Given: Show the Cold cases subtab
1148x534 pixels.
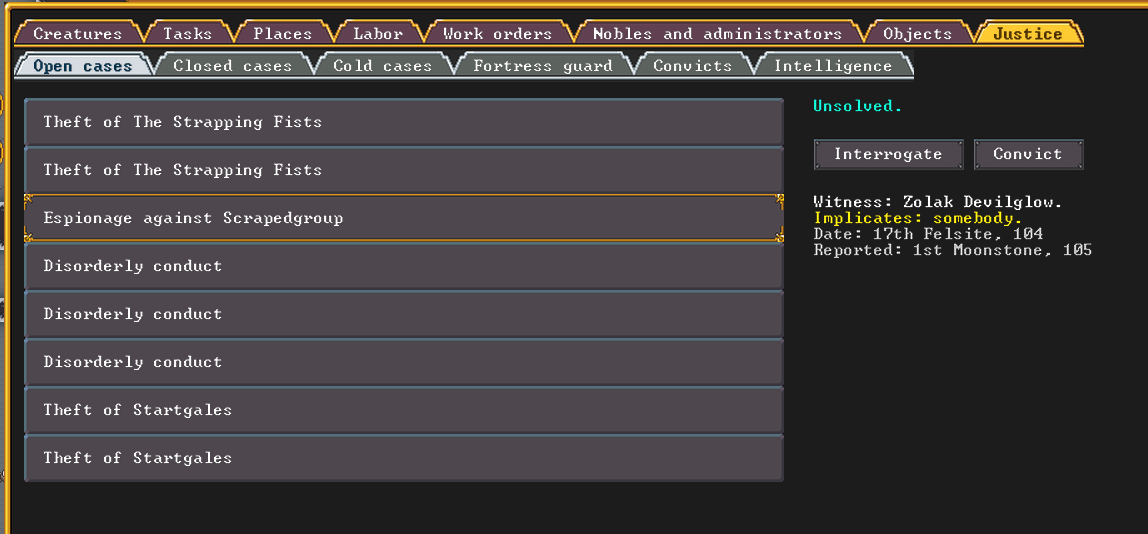Looking at the screenshot, I should point(383,66).
